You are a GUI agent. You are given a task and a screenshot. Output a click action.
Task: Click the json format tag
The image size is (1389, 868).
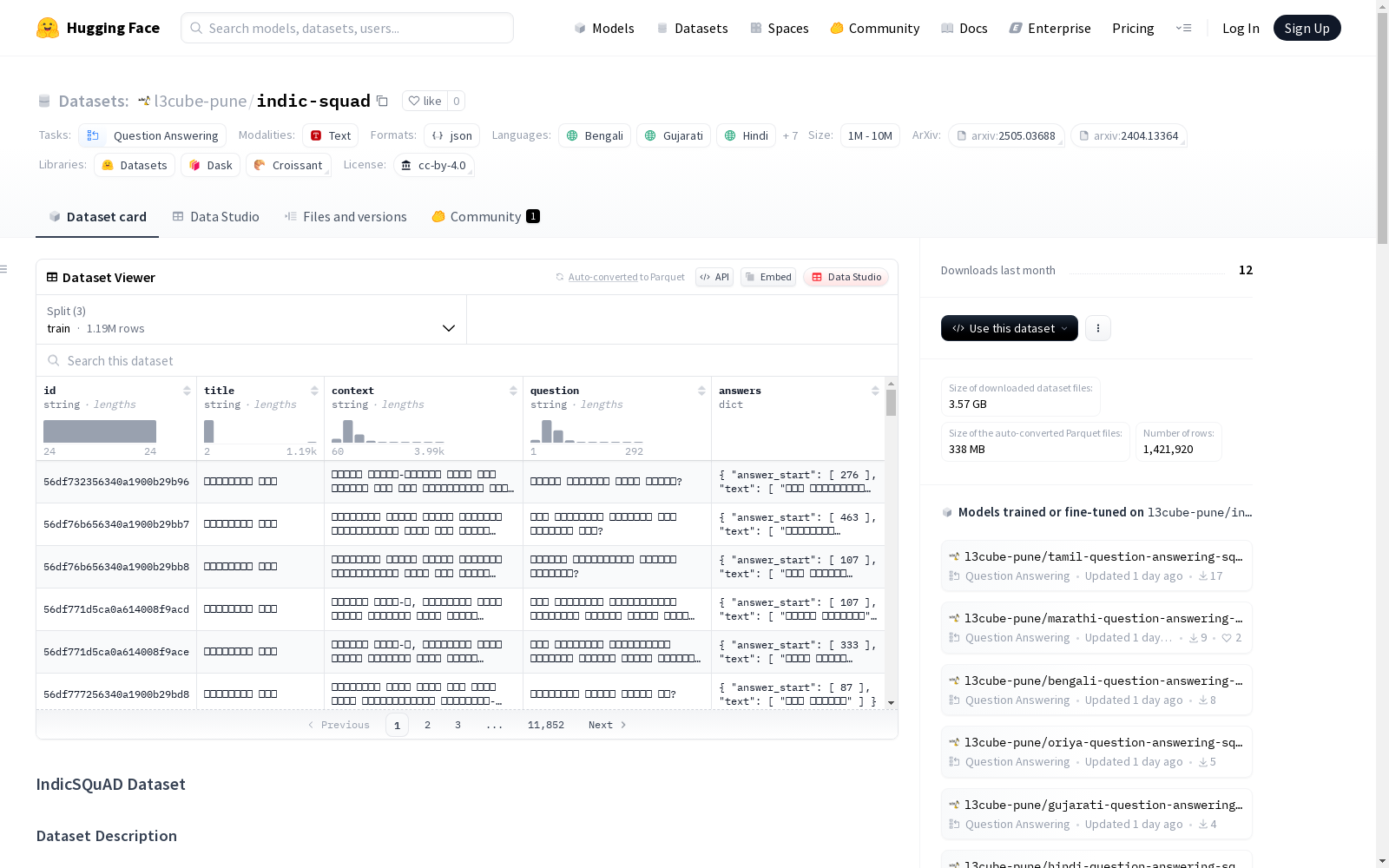coord(451,135)
